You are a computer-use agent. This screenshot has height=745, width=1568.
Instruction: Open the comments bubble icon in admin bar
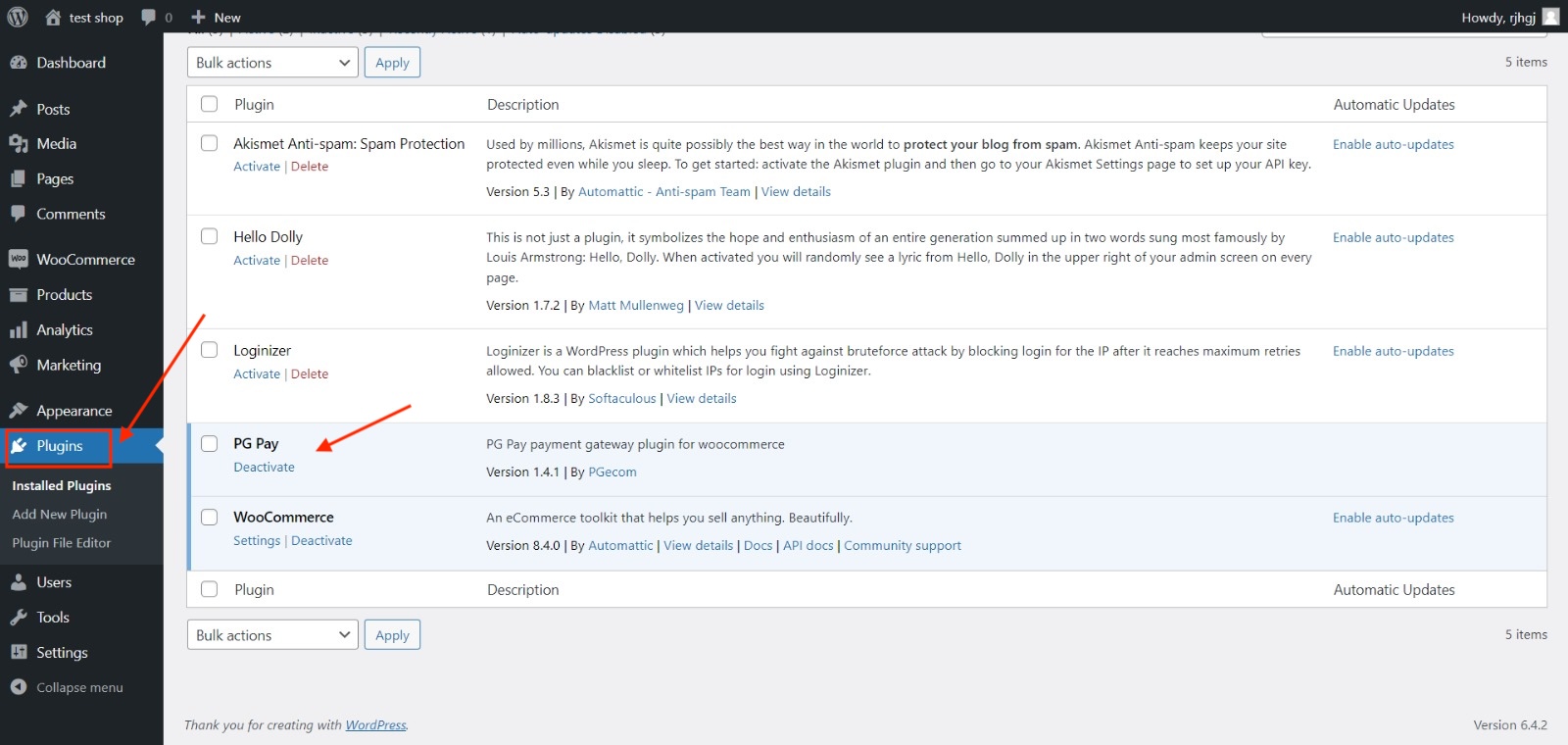click(149, 17)
